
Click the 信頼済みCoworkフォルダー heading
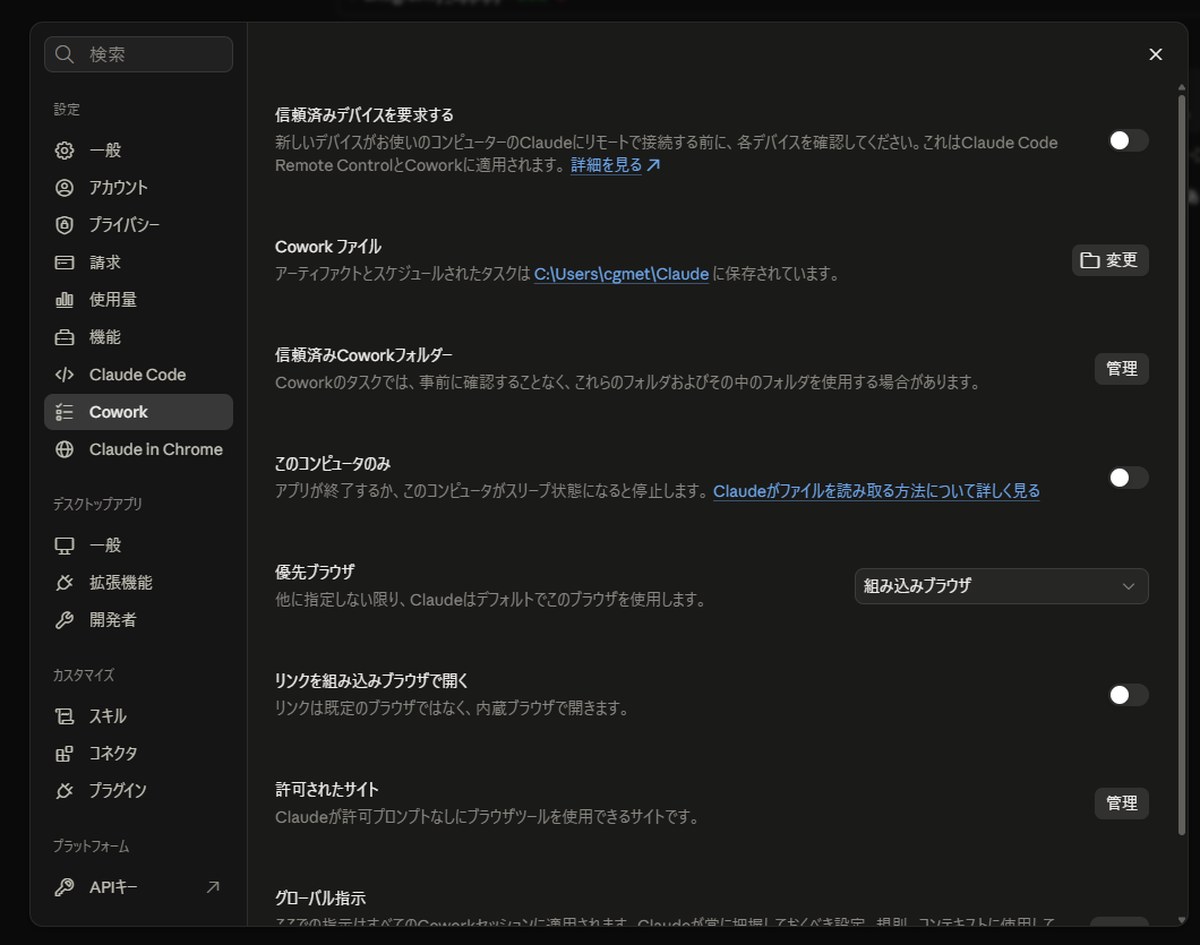point(363,355)
